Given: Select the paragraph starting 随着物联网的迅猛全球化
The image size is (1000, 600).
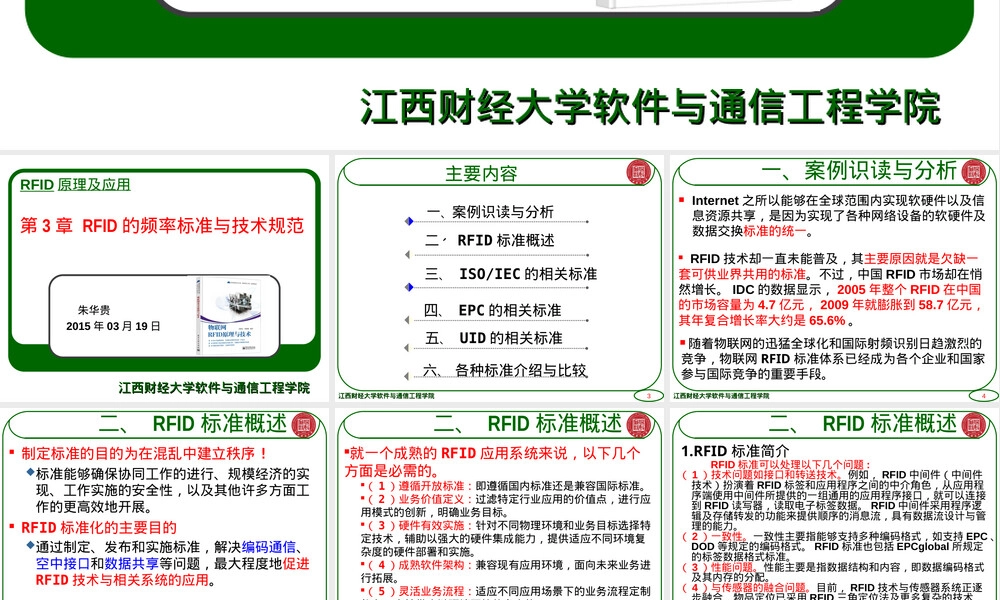Looking at the screenshot, I should point(833,359).
